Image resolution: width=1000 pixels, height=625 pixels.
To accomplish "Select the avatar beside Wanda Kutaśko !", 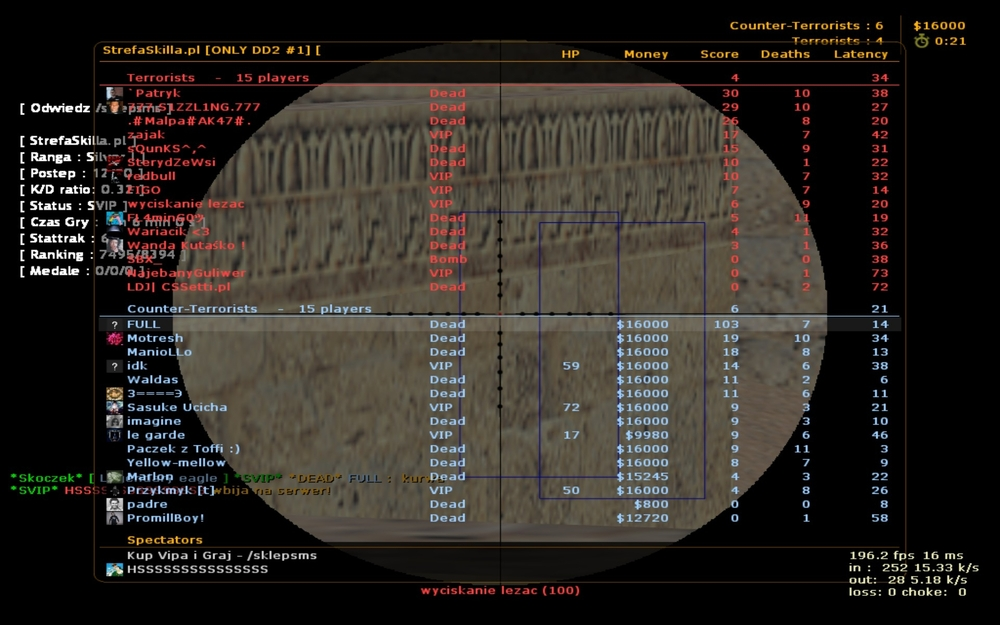I will pos(114,246).
